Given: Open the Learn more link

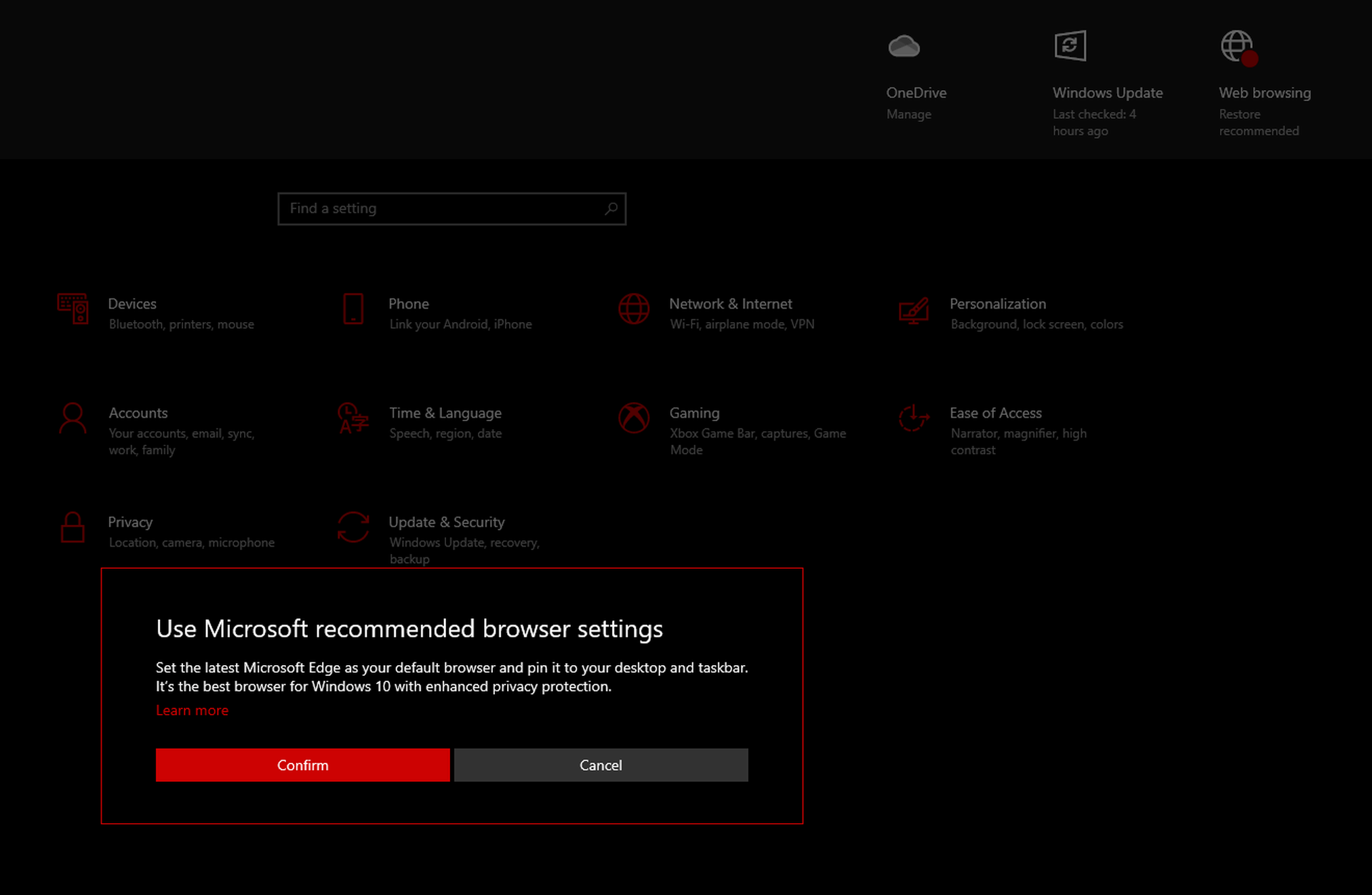Looking at the screenshot, I should tap(192, 710).
